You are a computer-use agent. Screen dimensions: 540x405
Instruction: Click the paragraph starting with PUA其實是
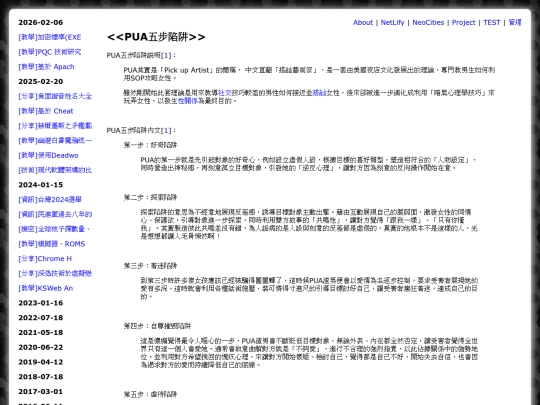pos(309,74)
